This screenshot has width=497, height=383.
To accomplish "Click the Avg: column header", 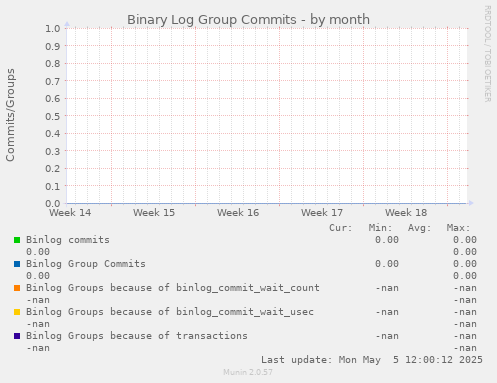I will [419, 228].
